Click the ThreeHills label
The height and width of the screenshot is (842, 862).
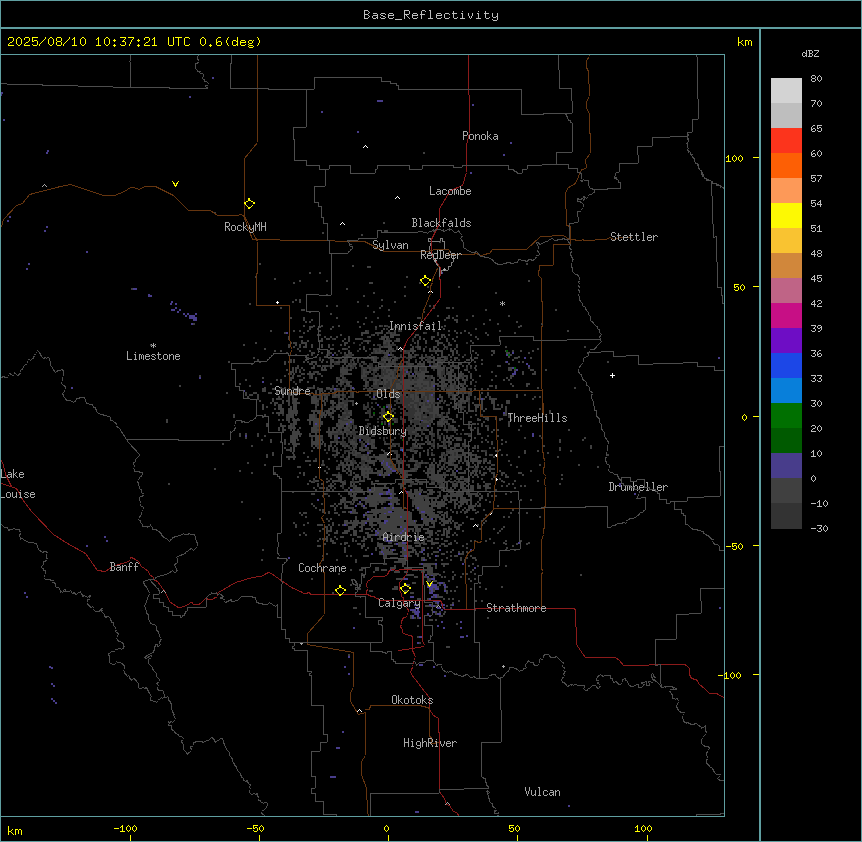tap(537, 418)
